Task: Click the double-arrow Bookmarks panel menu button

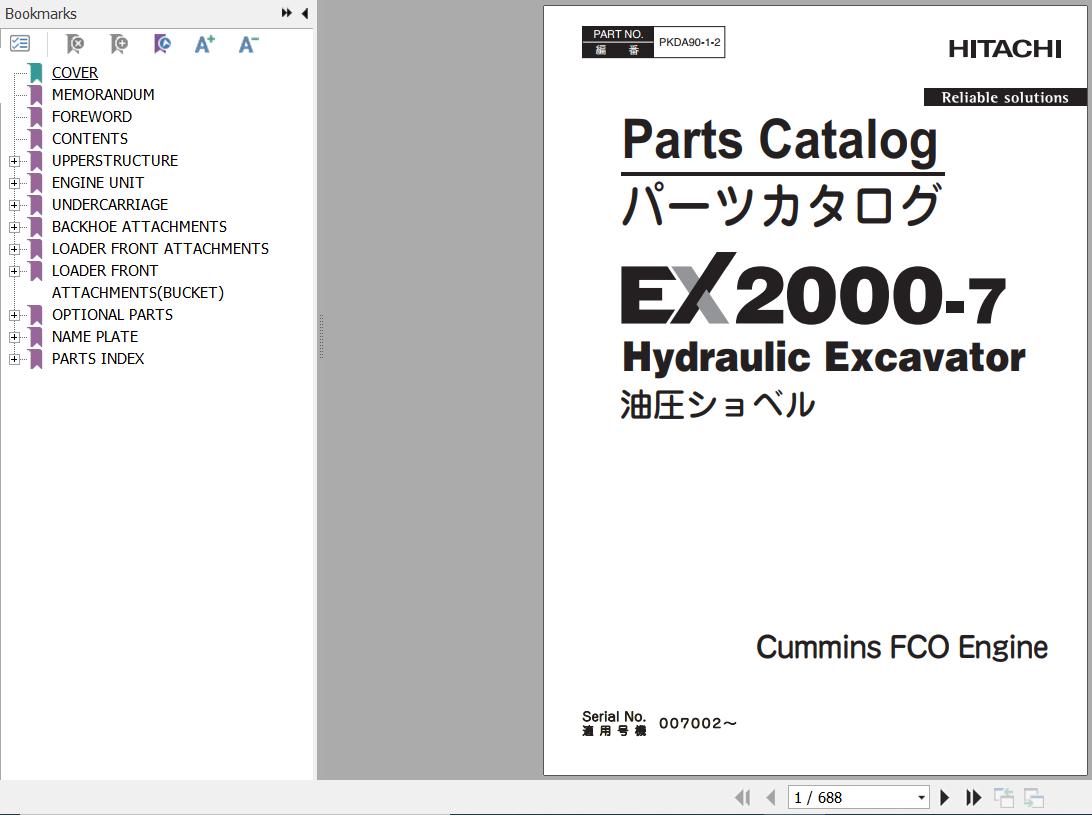Action: point(287,13)
